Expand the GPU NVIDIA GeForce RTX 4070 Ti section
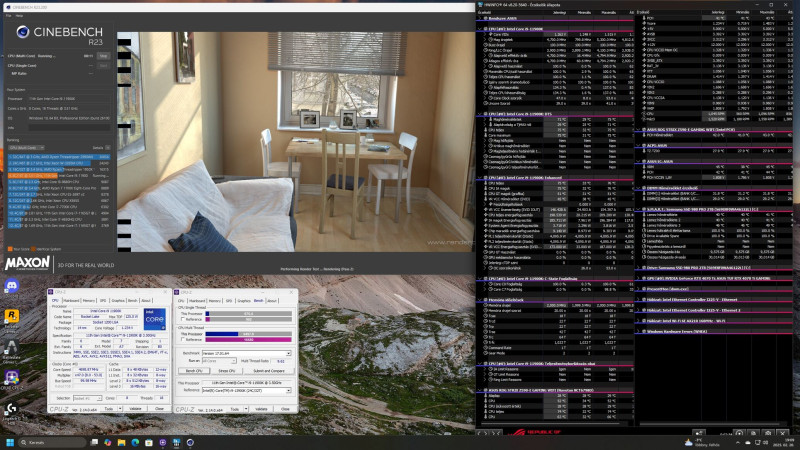Image resolution: width=800 pixels, height=450 pixels. pyautogui.click(x=639, y=279)
